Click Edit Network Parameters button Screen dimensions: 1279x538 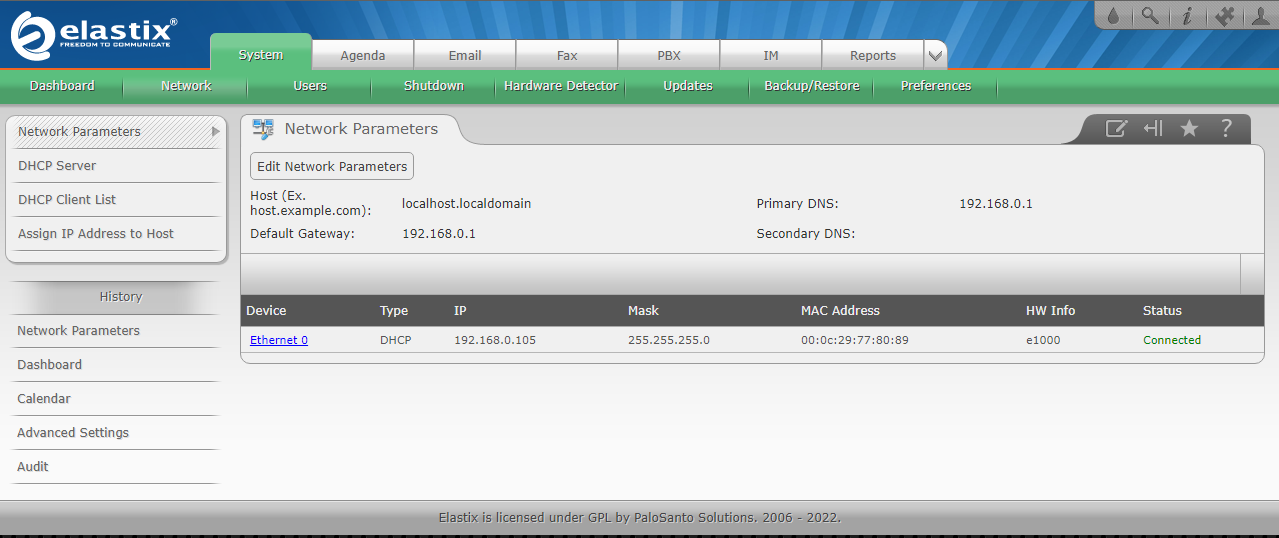point(332,167)
